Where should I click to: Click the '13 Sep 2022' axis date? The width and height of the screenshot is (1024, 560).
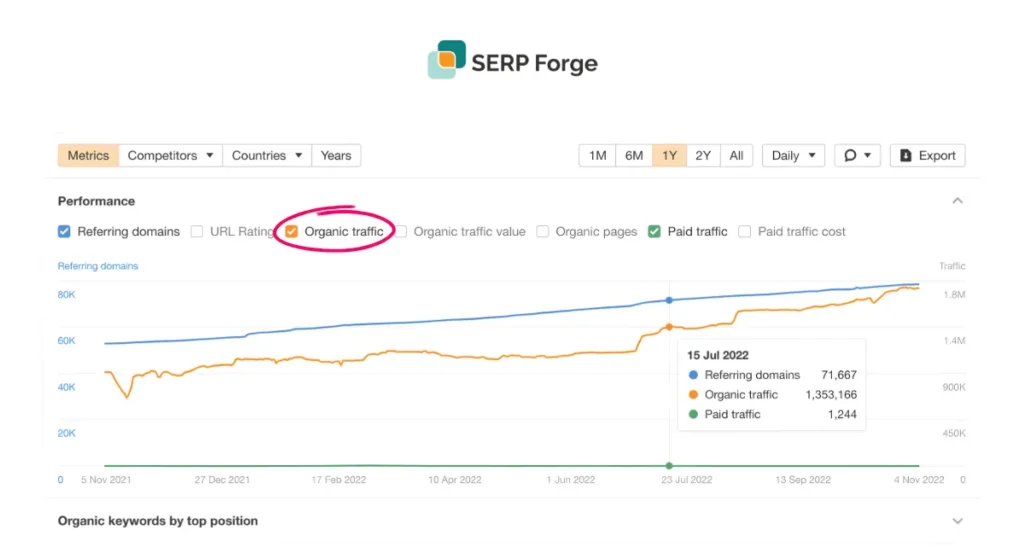pos(803,480)
